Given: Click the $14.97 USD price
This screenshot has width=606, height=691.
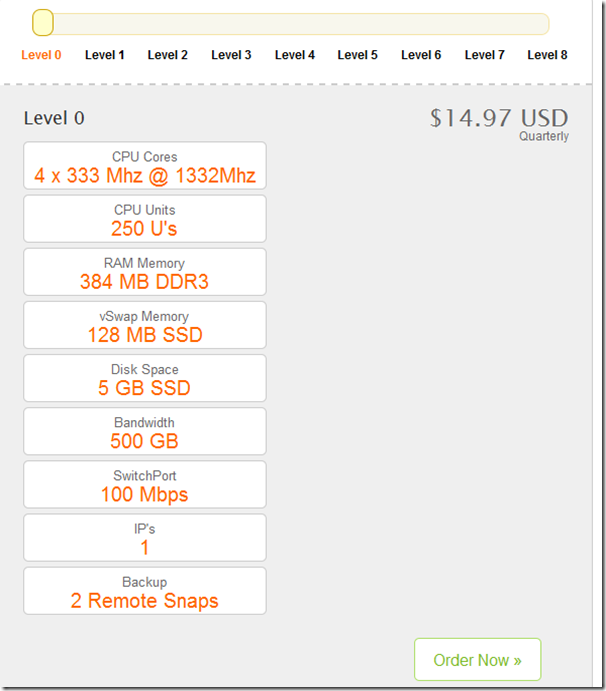Looking at the screenshot, I should 499,118.
